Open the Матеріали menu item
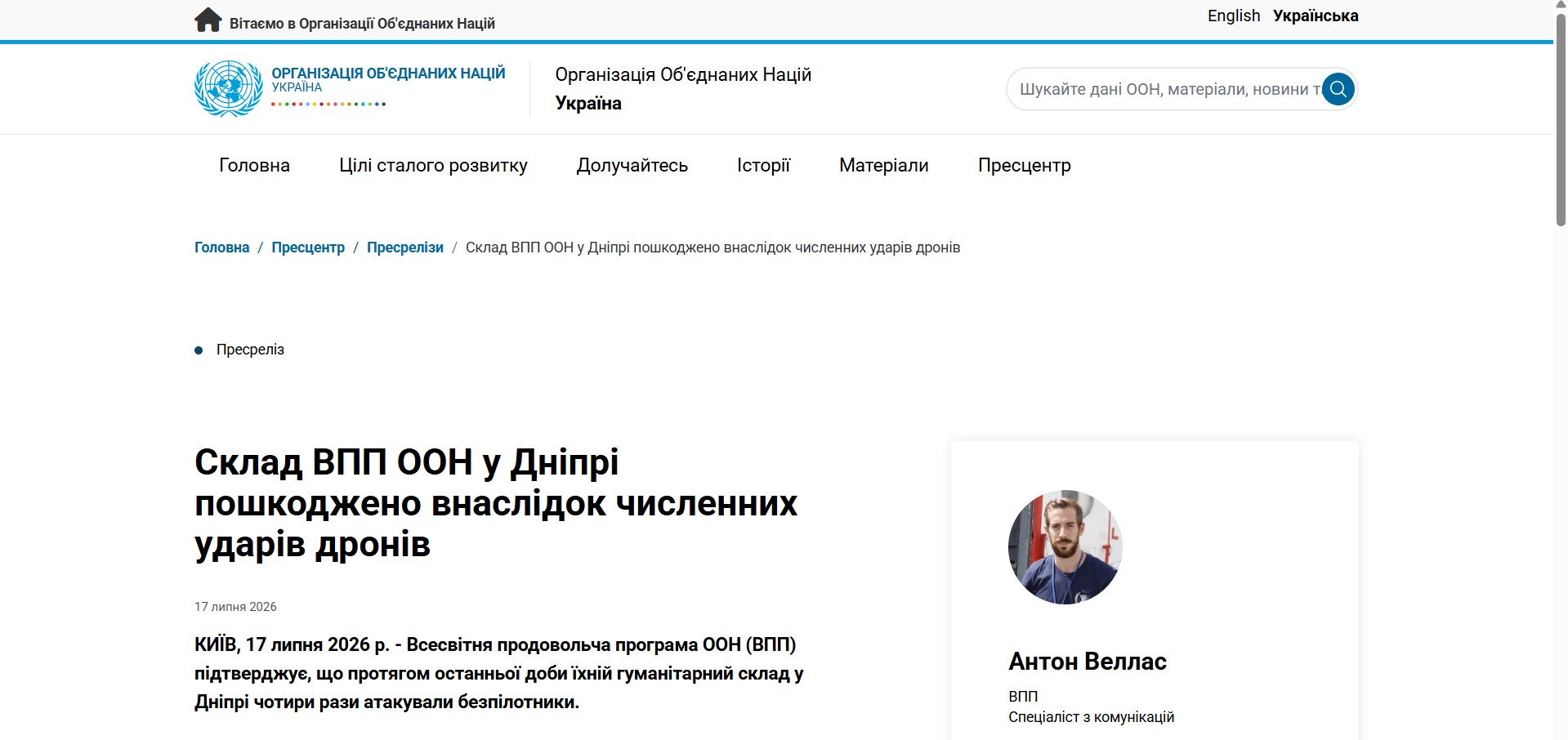Image resolution: width=1568 pixels, height=740 pixels. (x=884, y=165)
